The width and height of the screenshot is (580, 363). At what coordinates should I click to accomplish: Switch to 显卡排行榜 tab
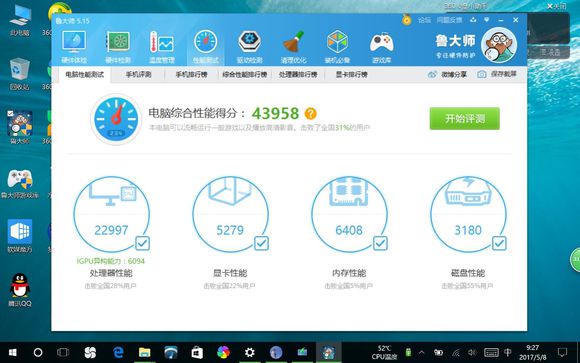pyautogui.click(x=351, y=74)
